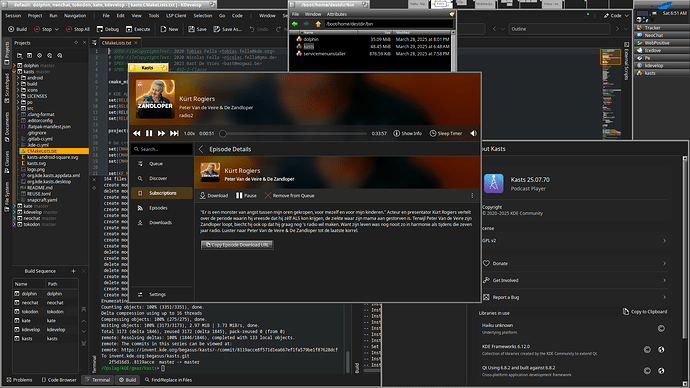690x388 pixels.
Task: Open the Session menu in KDevelop
Action: [x=13, y=15]
